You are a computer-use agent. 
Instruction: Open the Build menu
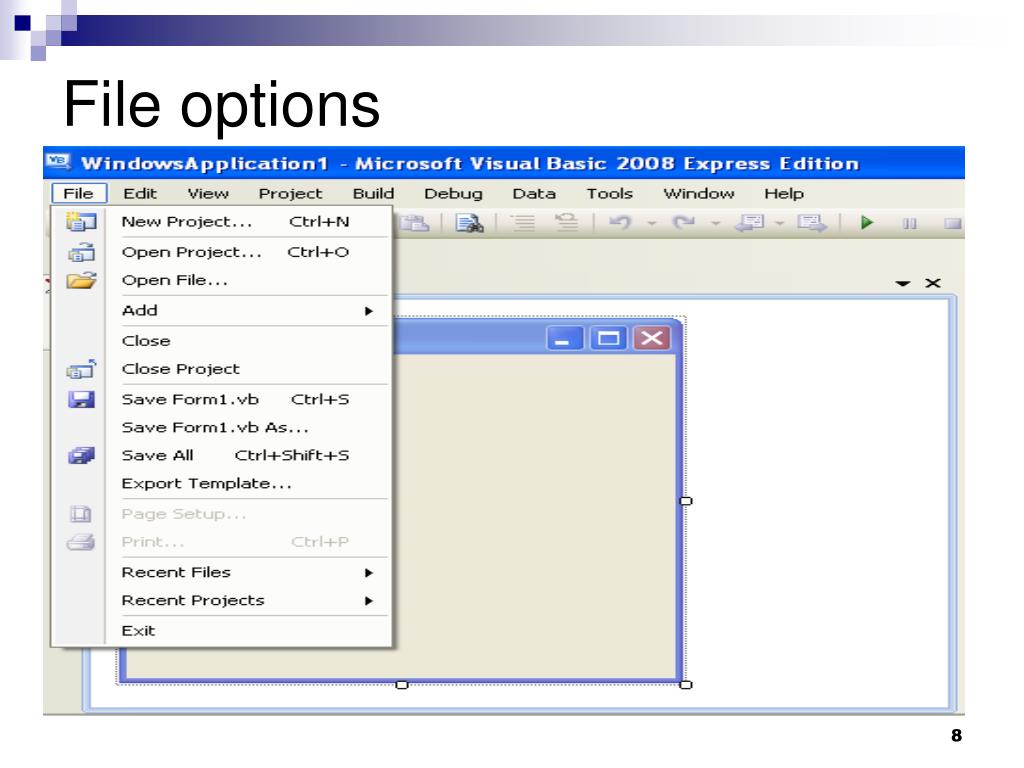tap(374, 194)
